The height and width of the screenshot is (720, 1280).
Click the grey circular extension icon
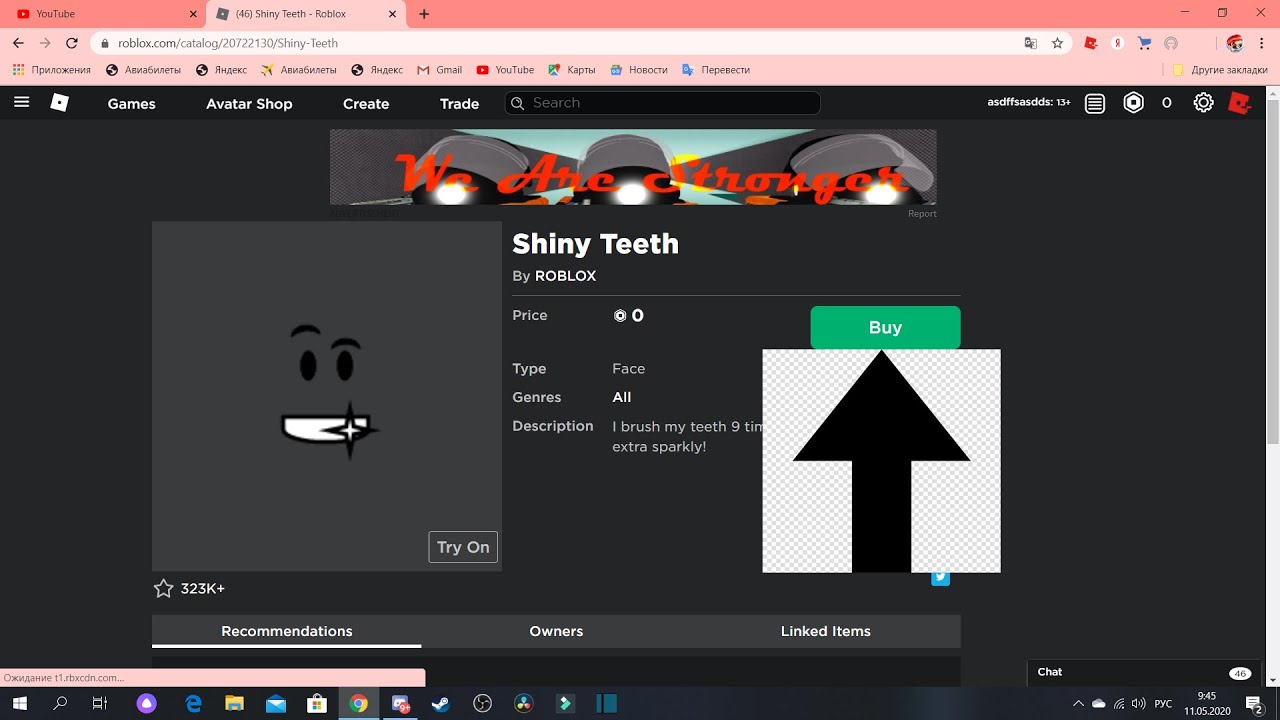tap(1171, 43)
